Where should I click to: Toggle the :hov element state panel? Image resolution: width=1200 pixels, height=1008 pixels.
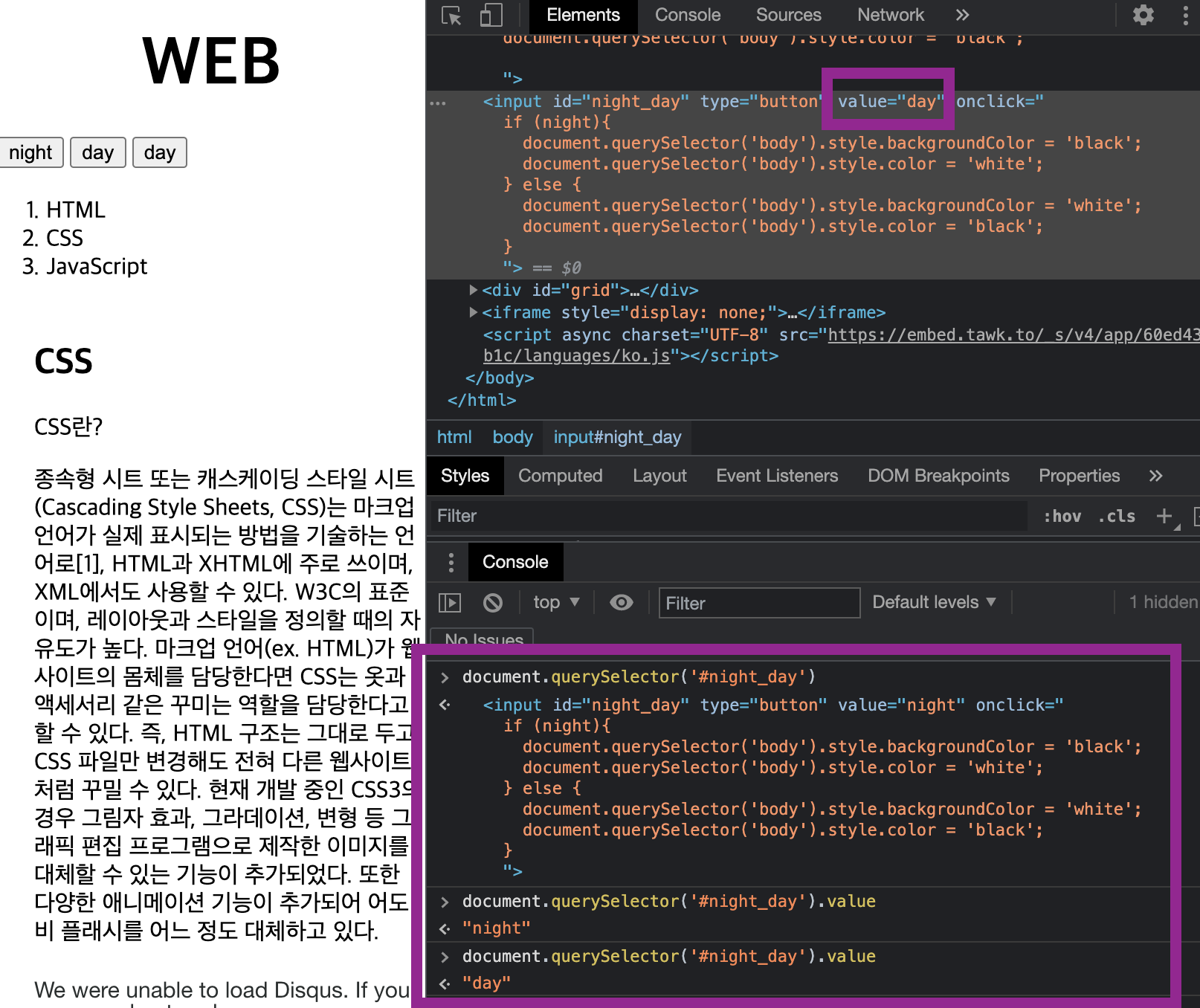1062,516
